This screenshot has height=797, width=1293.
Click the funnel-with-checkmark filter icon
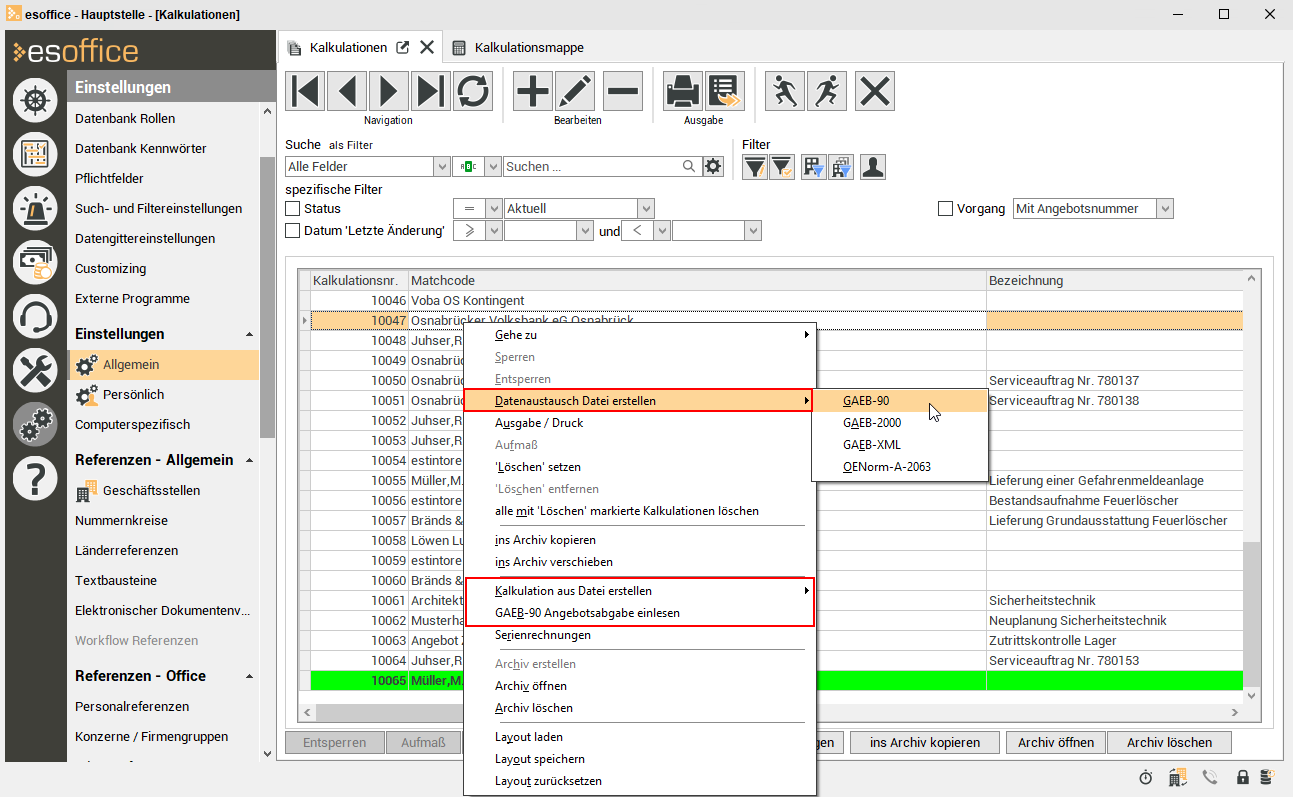click(x=782, y=167)
